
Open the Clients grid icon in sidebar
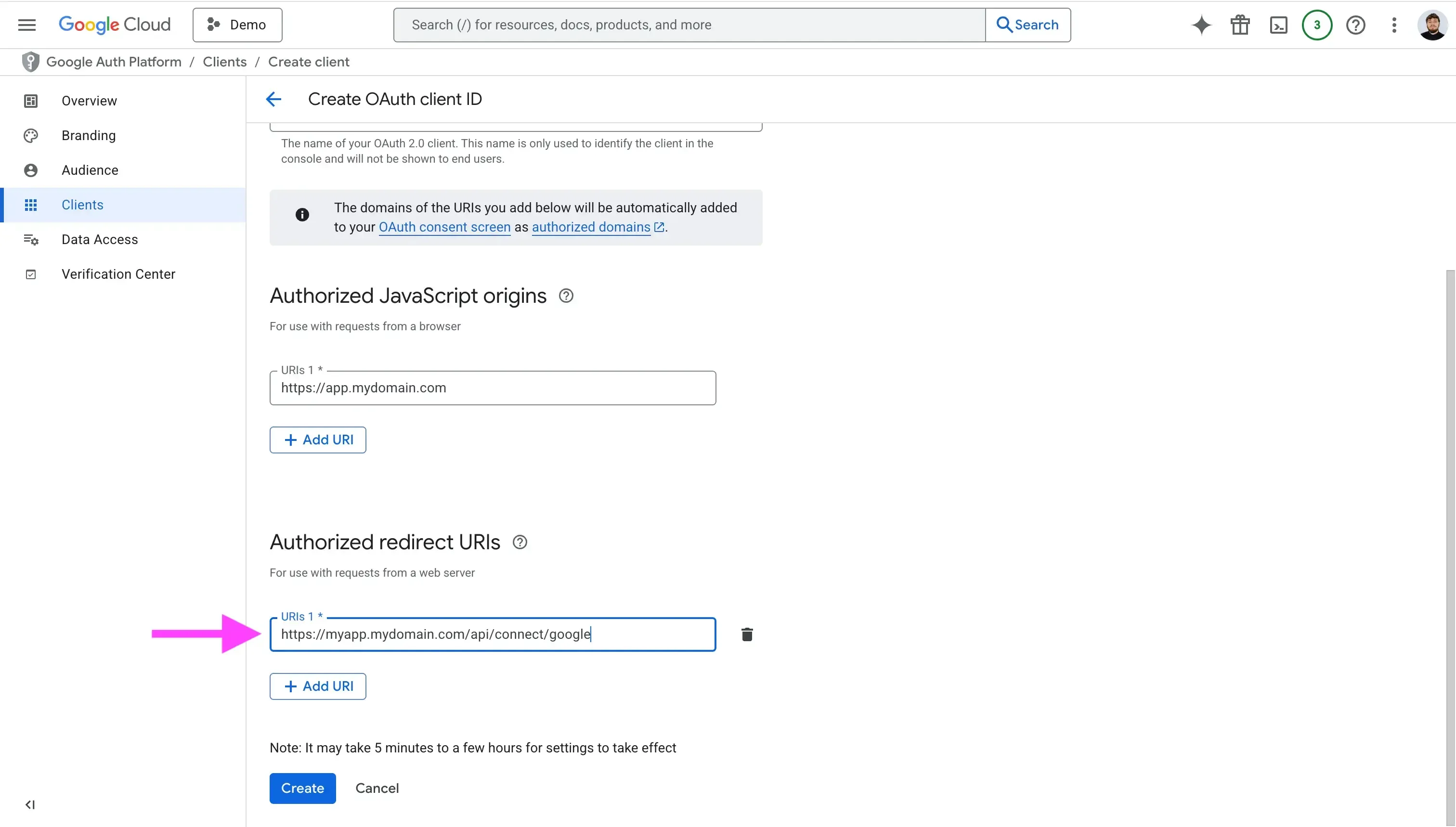(x=31, y=205)
